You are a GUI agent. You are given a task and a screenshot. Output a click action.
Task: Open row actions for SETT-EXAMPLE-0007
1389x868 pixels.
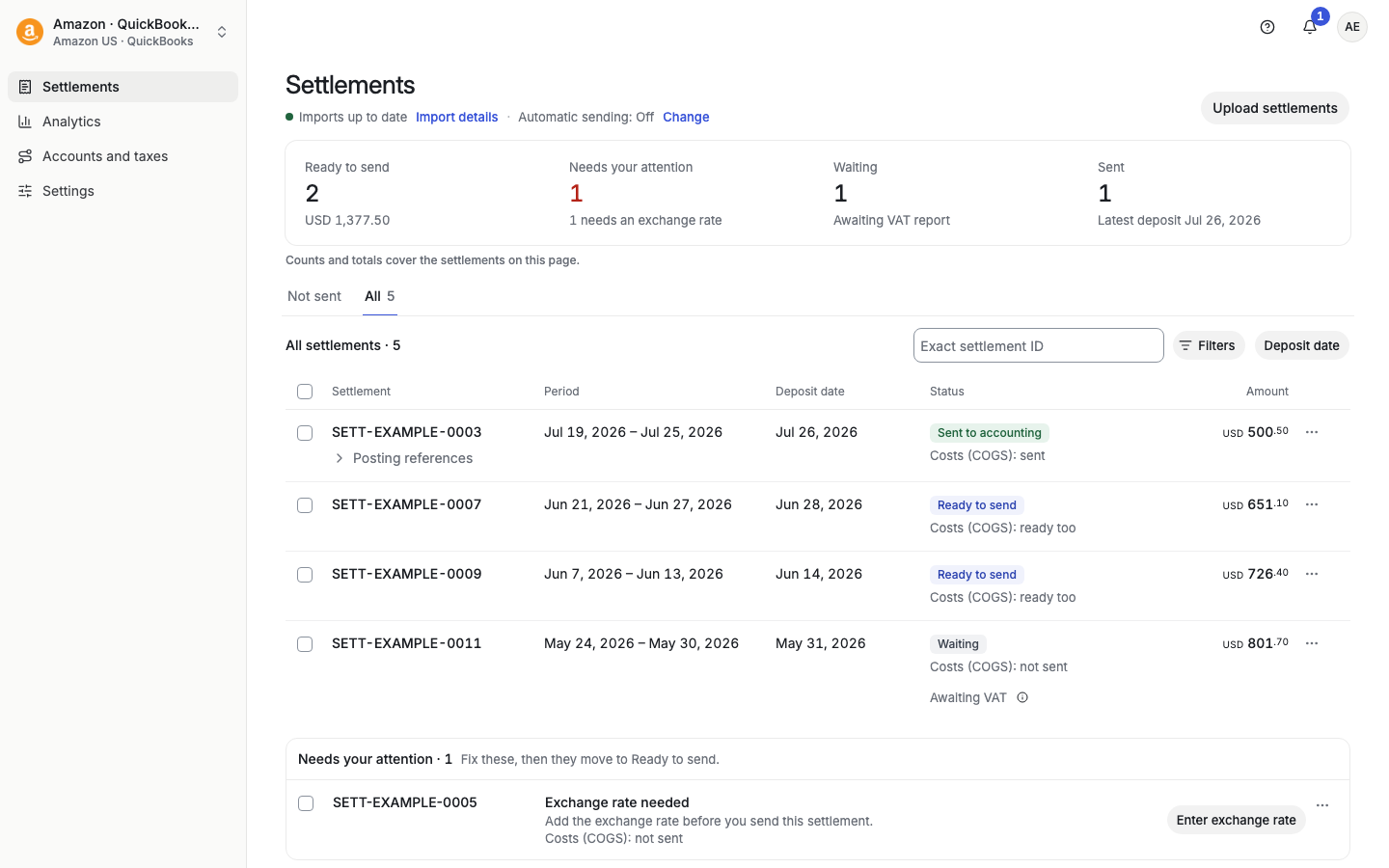click(x=1312, y=504)
